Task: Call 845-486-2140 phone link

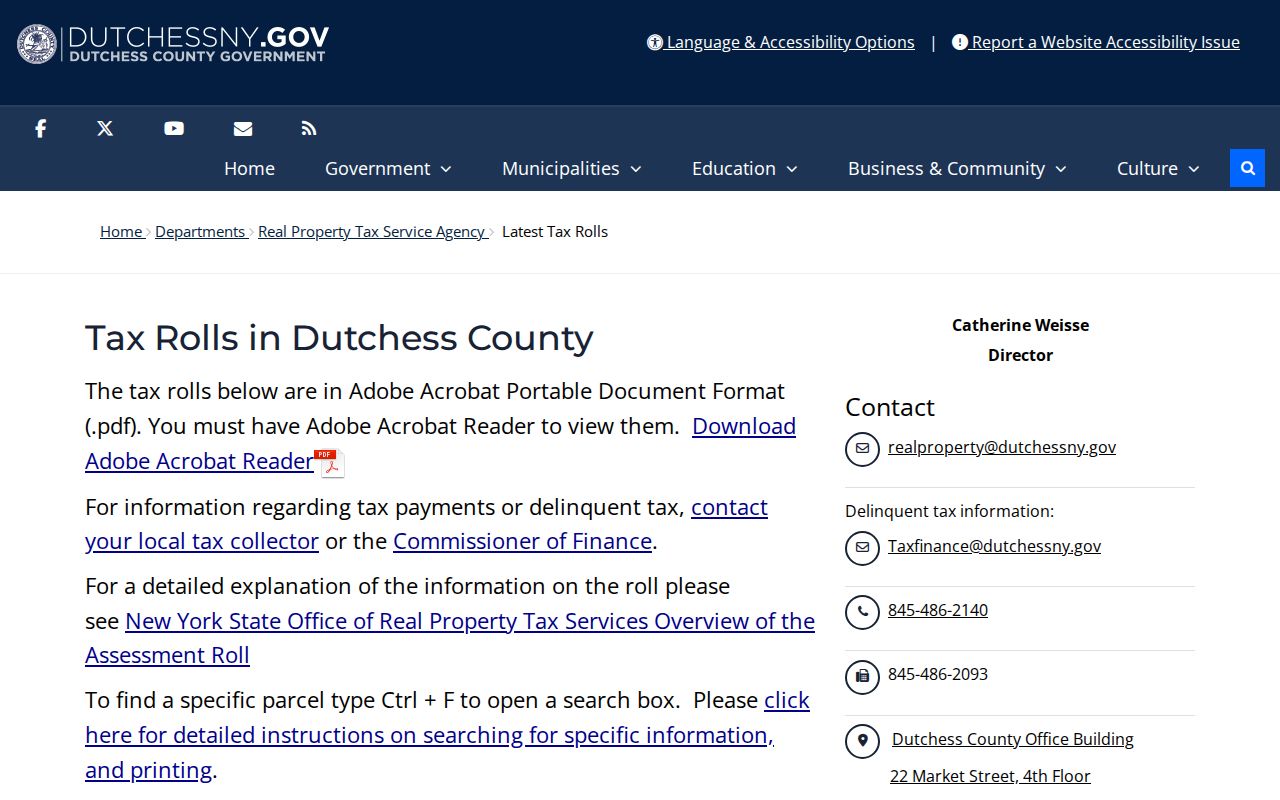Action: click(938, 610)
